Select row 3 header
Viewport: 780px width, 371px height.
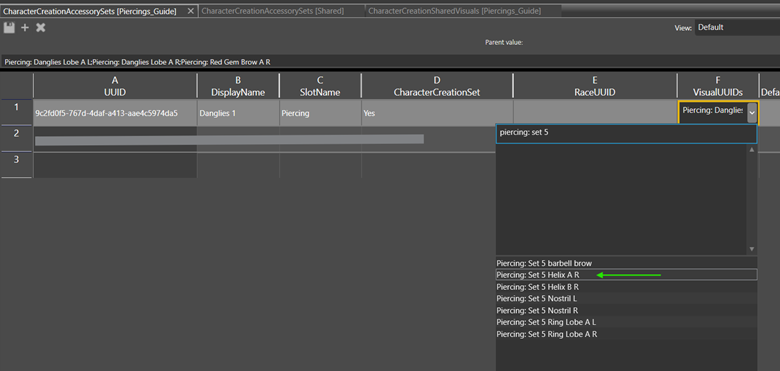16,165
